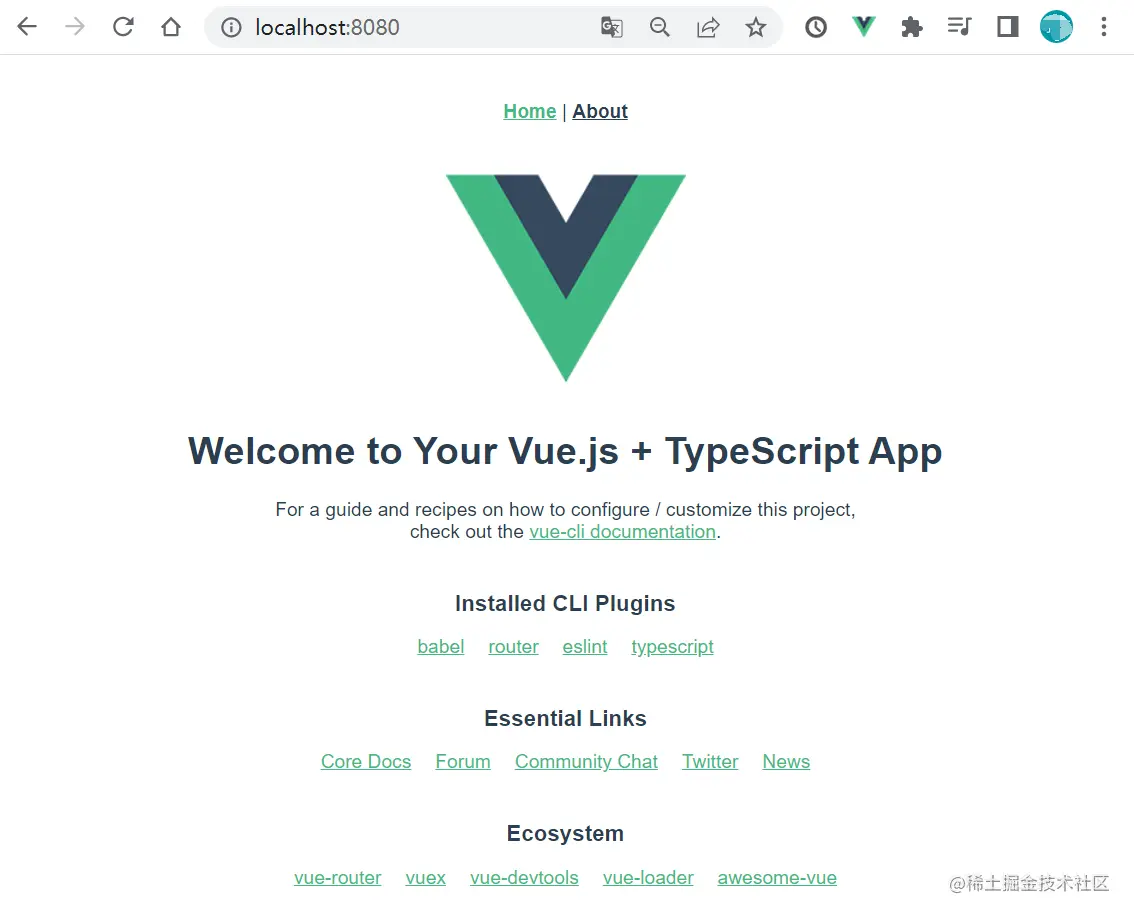This screenshot has width=1134, height=918.
Task: Share this page via the share icon
Action: coord(708,27)
